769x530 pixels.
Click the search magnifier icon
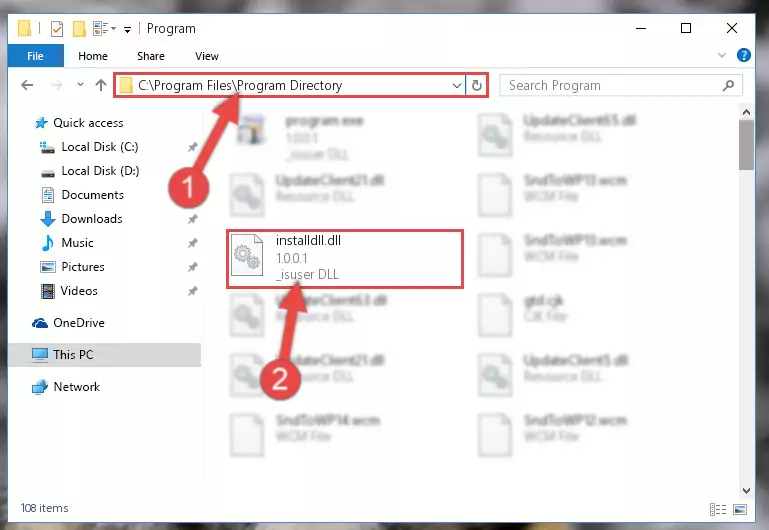[728, 85]
